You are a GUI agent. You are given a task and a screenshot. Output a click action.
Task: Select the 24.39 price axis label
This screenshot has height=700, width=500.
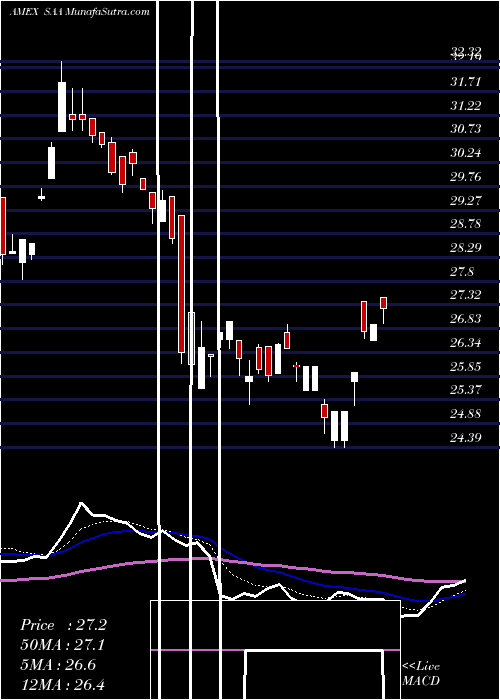click(x=466, y=437)
